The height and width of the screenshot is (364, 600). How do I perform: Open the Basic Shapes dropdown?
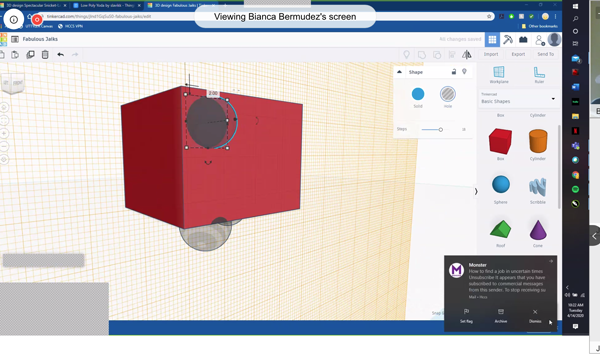coord(518,99)
